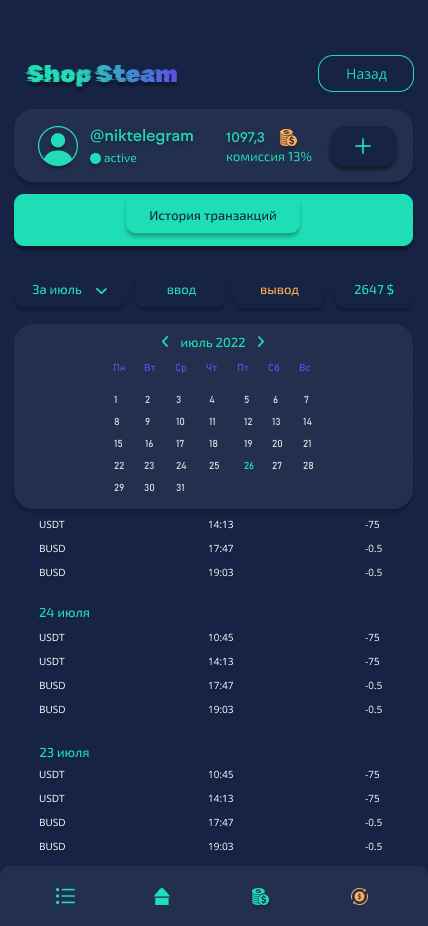Screen dimensions: 428x926
Task: Click the Shop Steam logo
Action: pos(102,75)
